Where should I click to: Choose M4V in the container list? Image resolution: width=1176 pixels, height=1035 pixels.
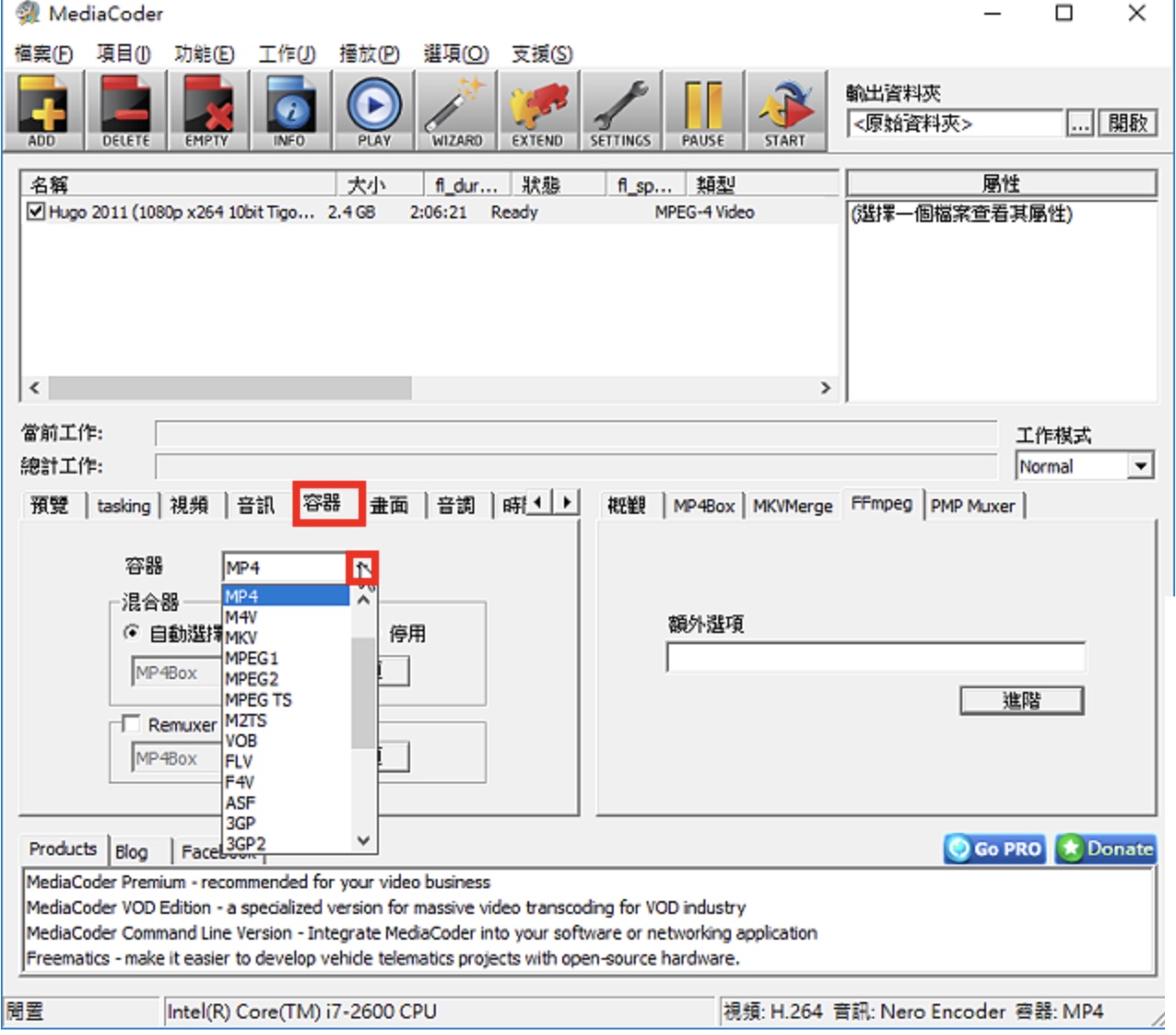point(286,618)
